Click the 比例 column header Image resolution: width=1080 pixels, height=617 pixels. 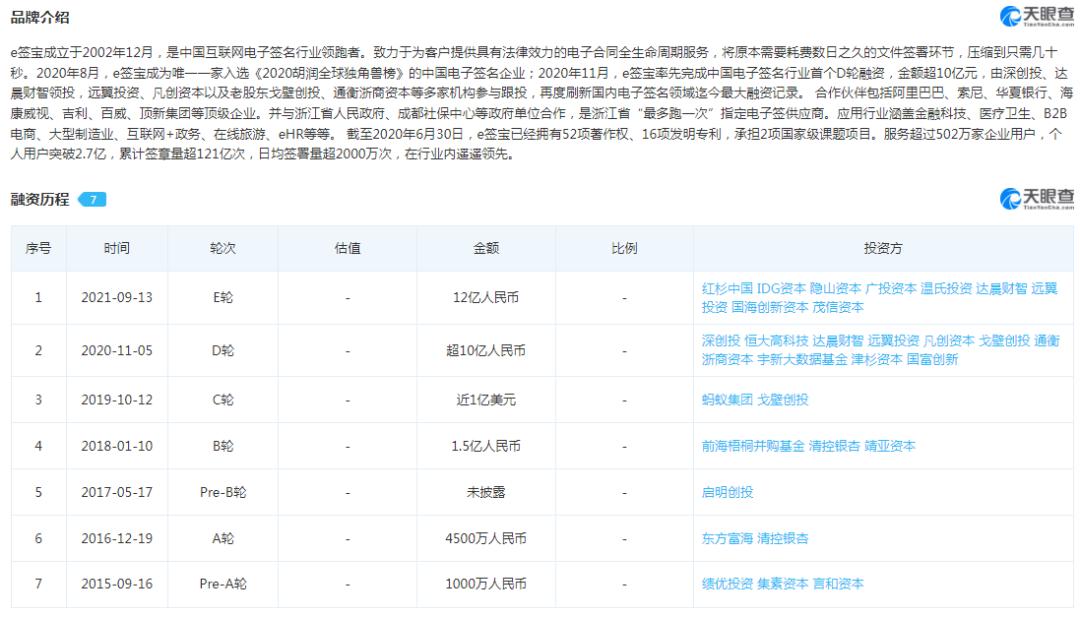[625, 248]
